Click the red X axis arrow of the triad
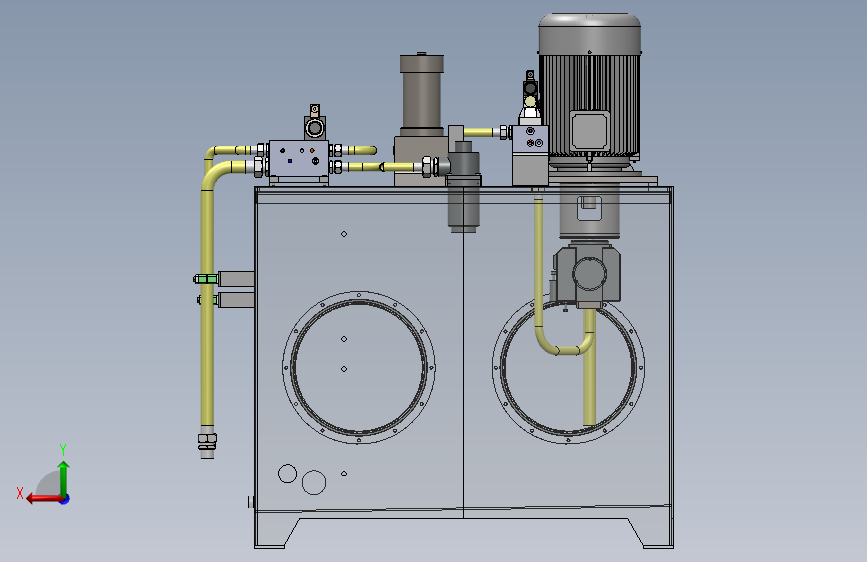 43,499
